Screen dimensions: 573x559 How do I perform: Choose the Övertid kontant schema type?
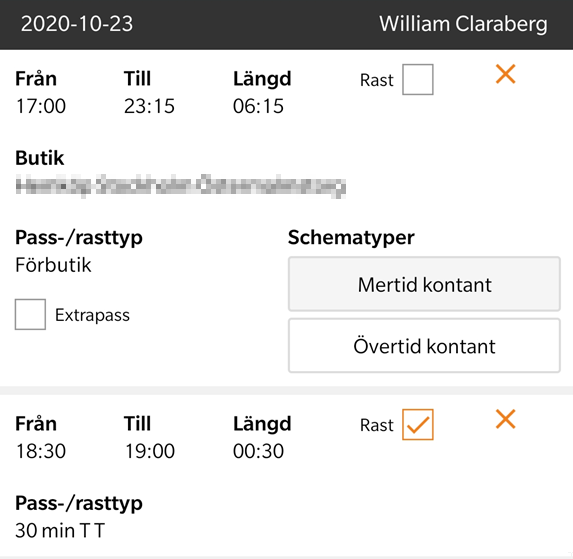[x=424, y=345]
